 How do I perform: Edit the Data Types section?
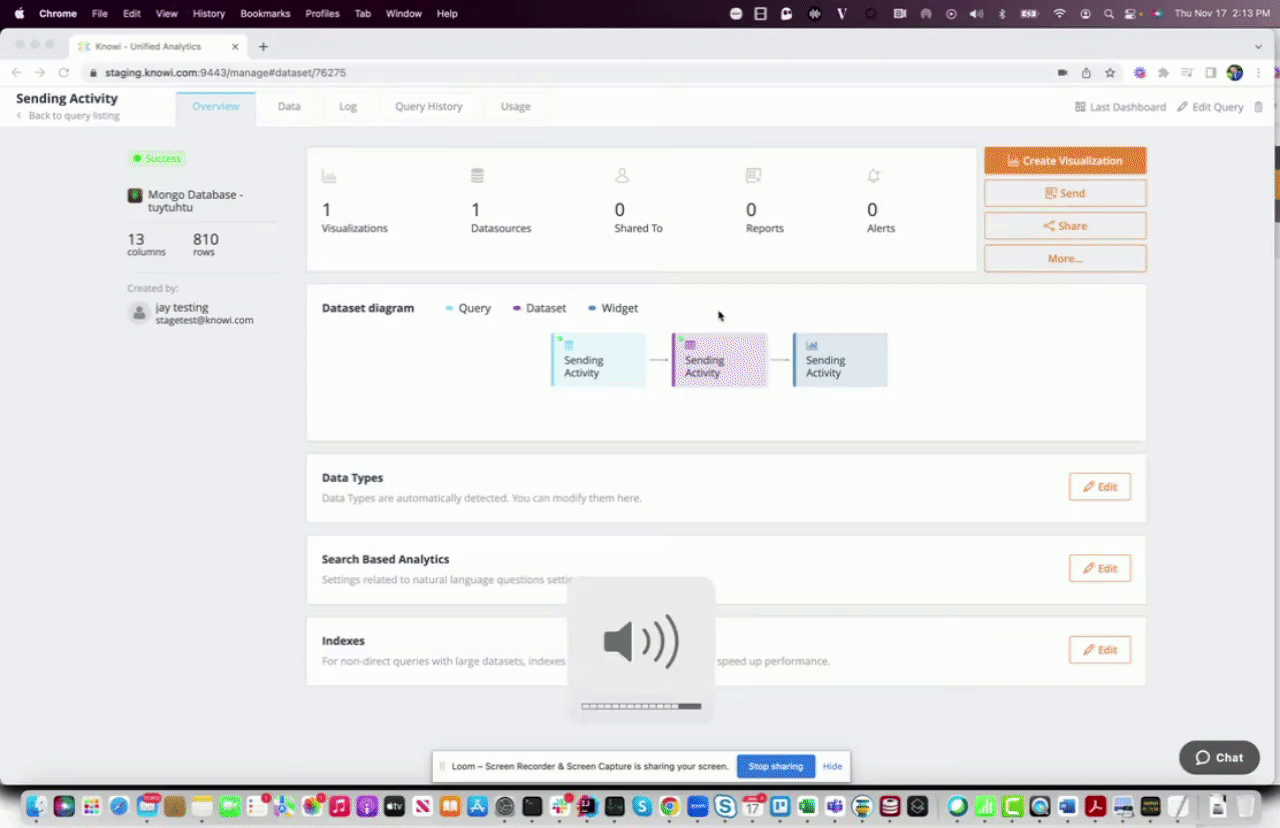pos(1099,487)
